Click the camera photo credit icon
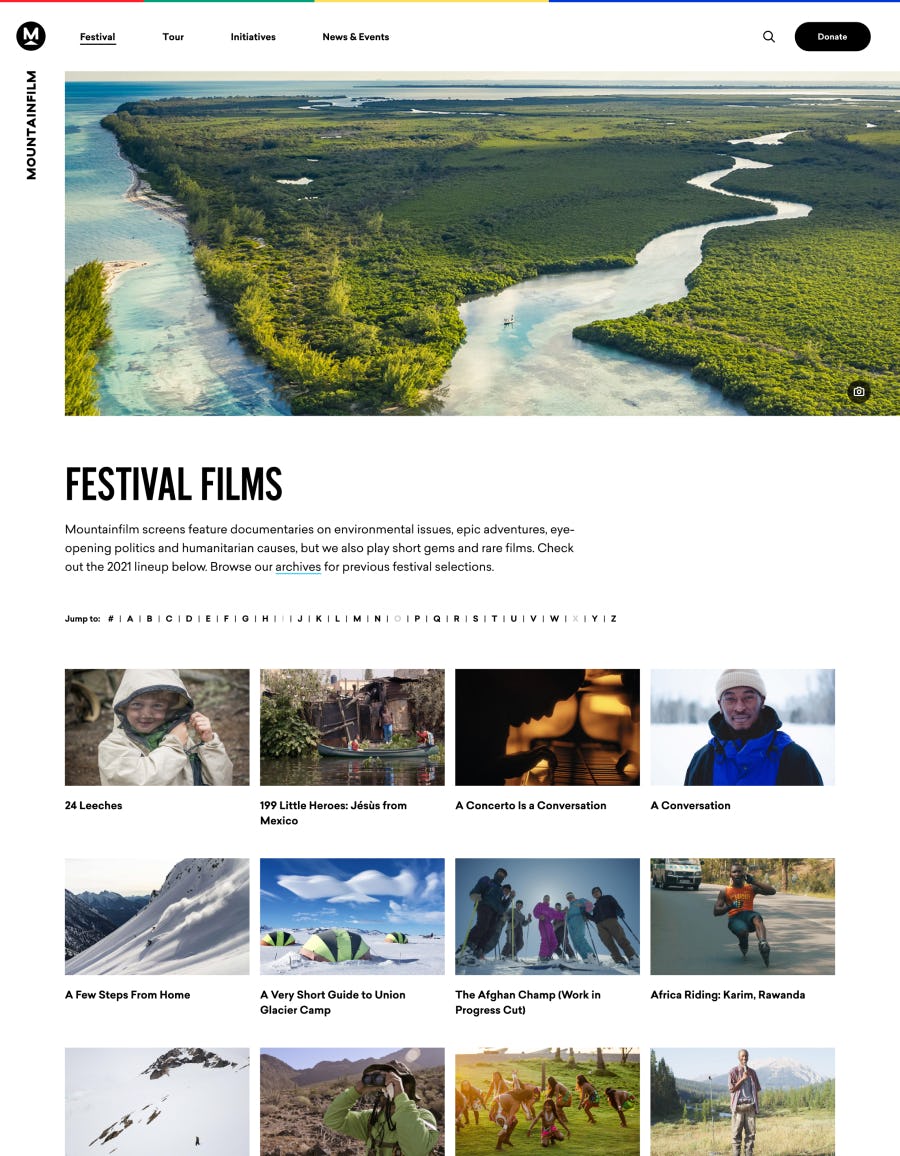Image resolution: width=900 pixels, height=1156 pixels. click(x=859, y=391)
